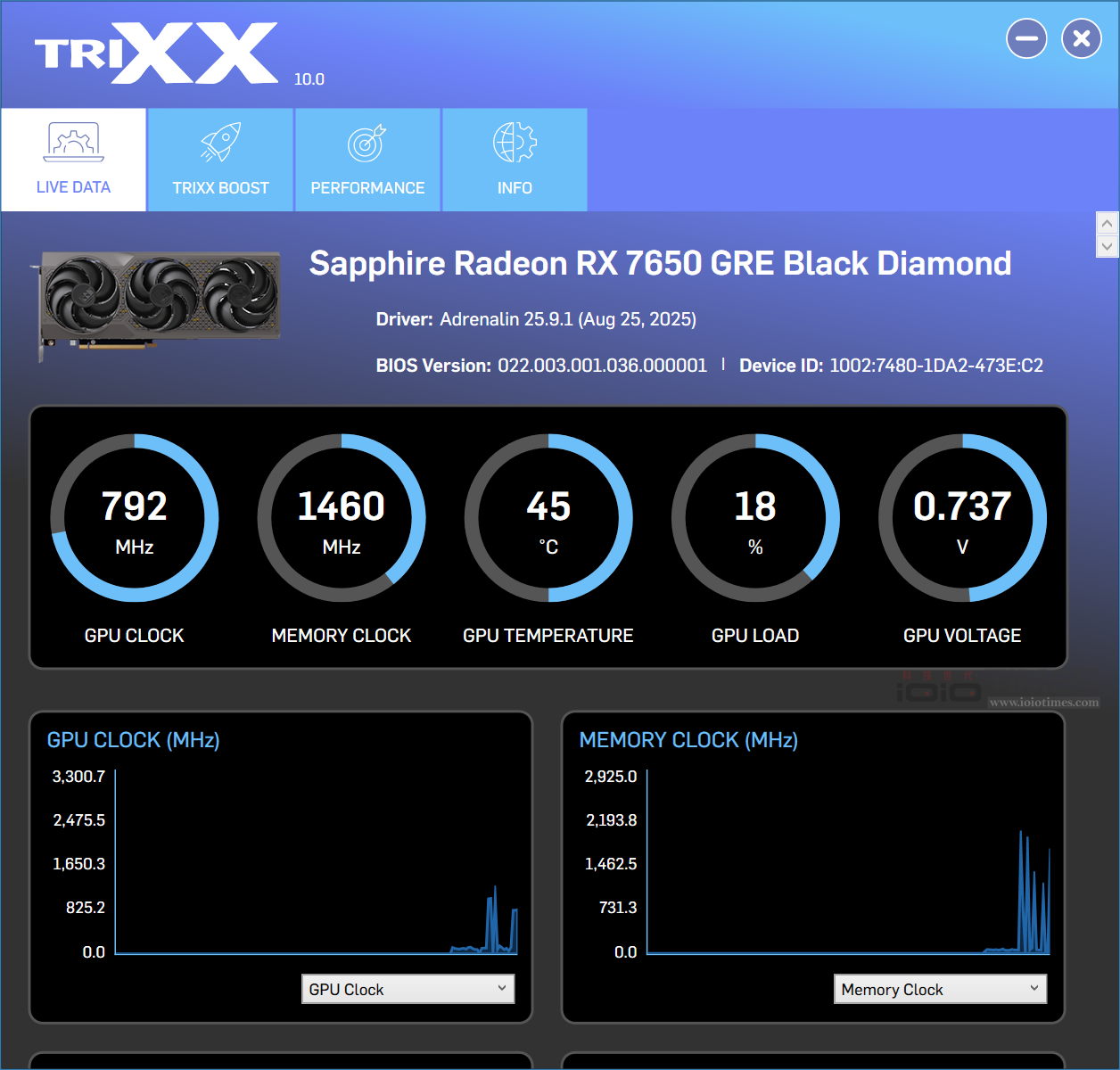Click the Device ID 1002:7480-1DA2-473E:C2 value
The image size is (1120, 1070).
[936, 366]
